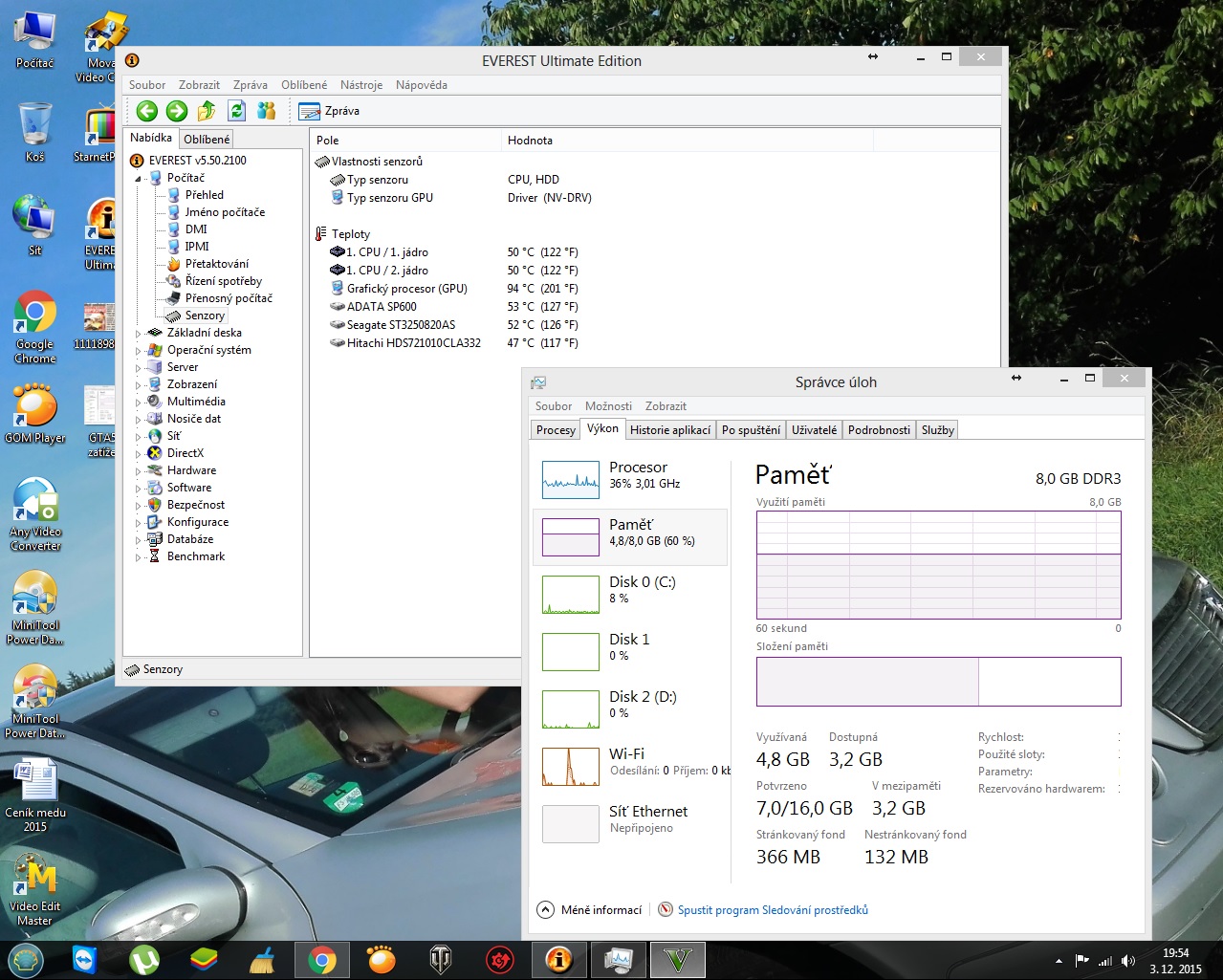The width and height of the screenshot is (1223, 980).
Task: Expand the Operační systém tree node
Action: pyautogui.click(x=138, y=351)
